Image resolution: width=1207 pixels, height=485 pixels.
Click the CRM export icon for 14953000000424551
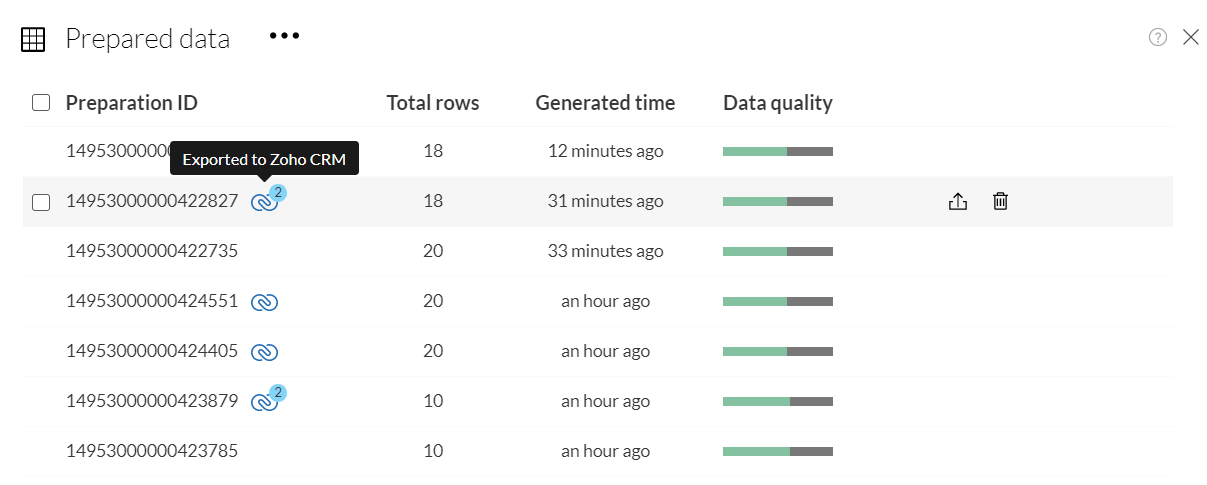tap(264, 302)
